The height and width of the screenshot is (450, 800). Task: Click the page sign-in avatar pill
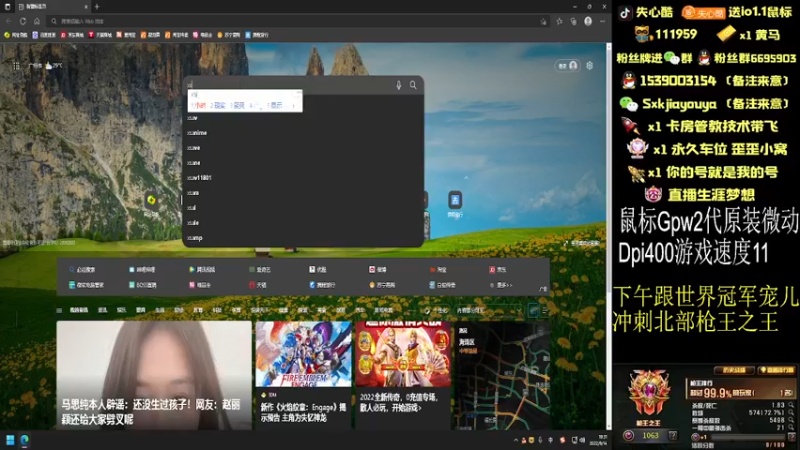(567, 66)
